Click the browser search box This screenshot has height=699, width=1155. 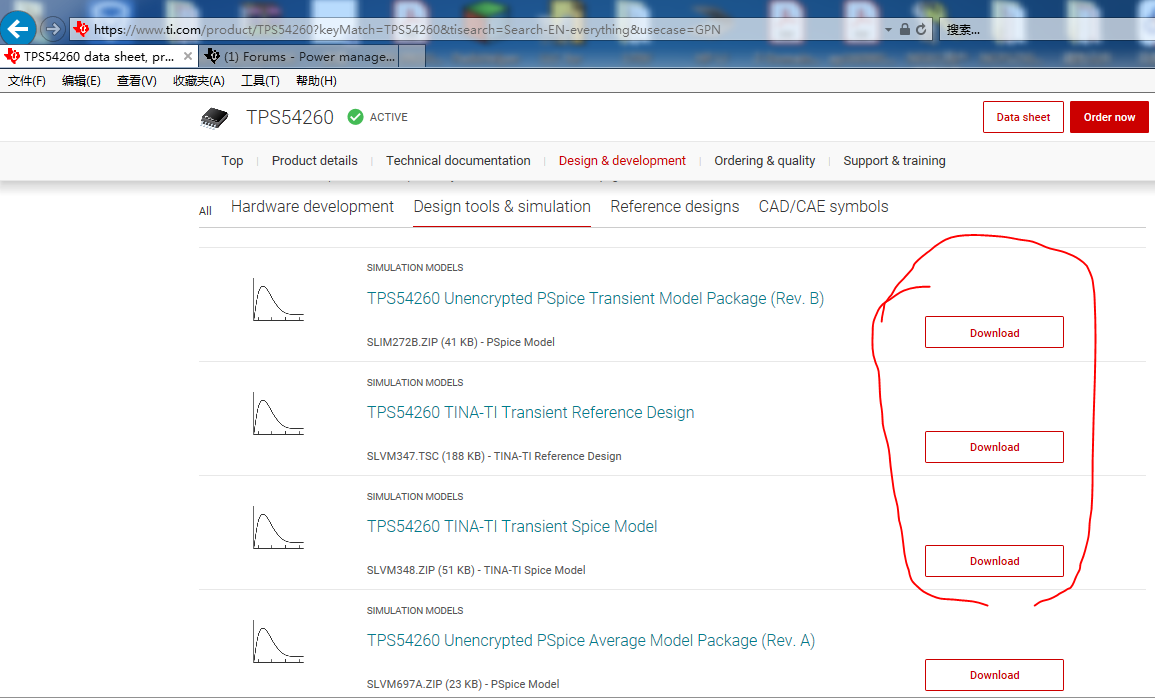[x=1047, y=29]
